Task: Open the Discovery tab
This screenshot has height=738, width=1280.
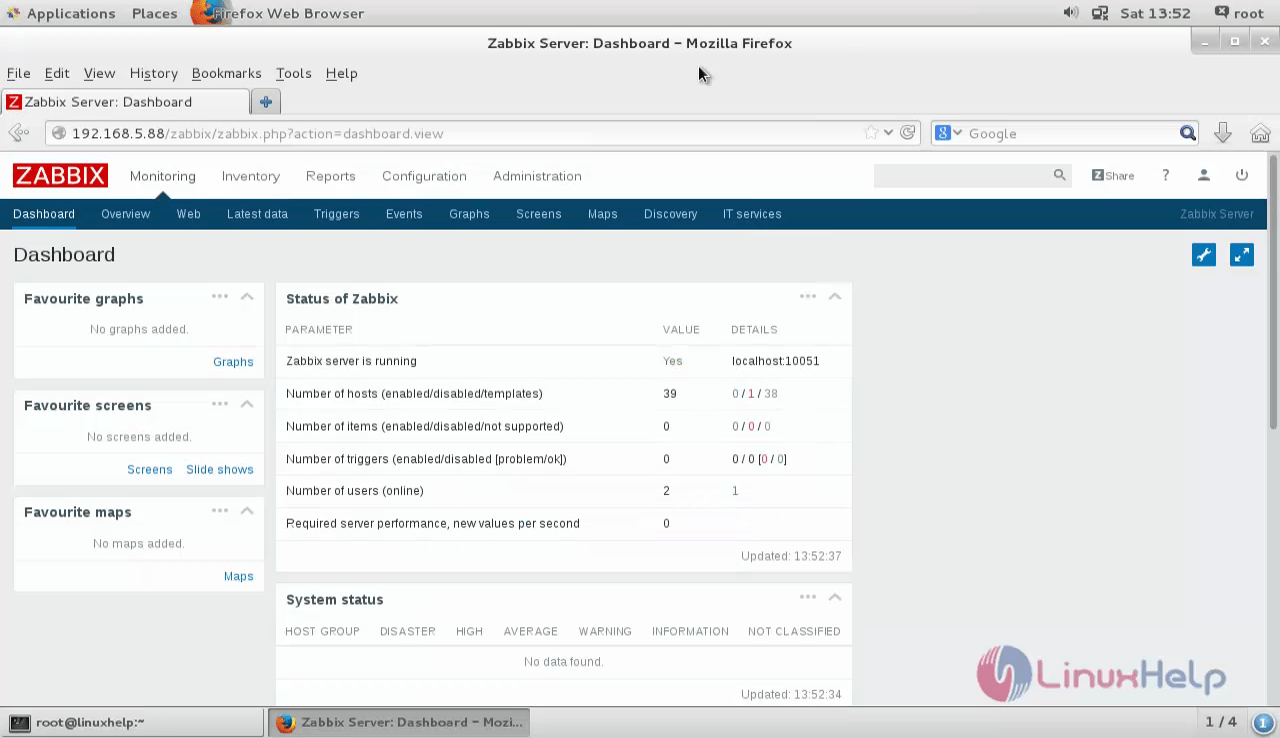Action: coord(670,214)
